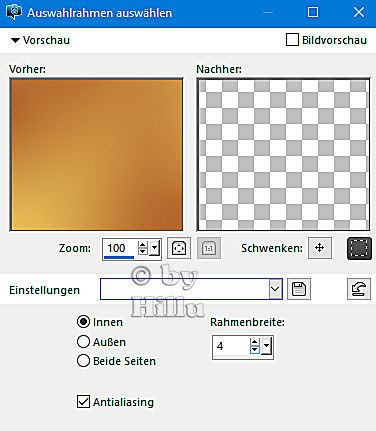This screenshot has width=376, height=431.
Task: Click the fit-to-window zoom icon
Action: click(179, 248)
